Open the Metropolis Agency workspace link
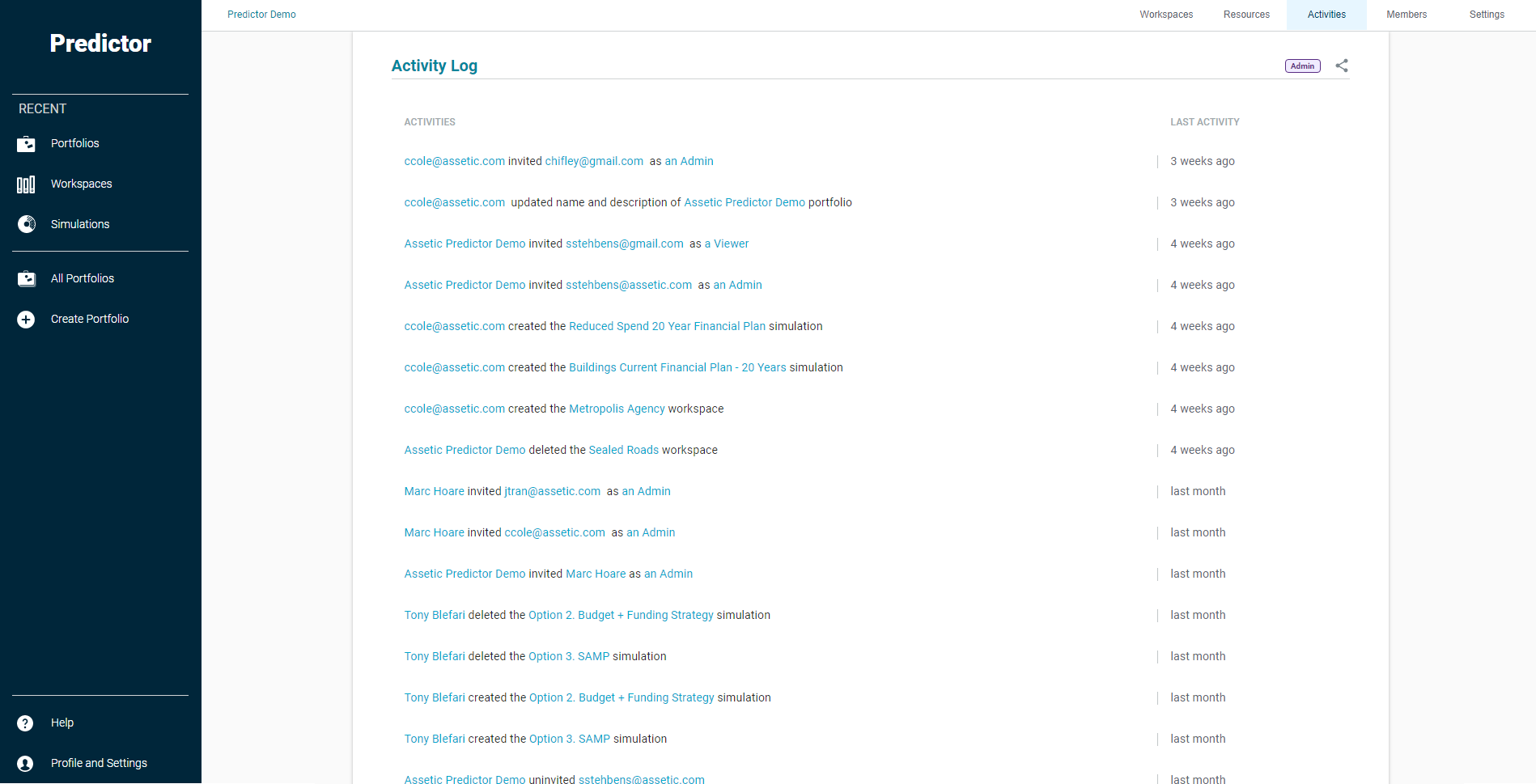 617,409
